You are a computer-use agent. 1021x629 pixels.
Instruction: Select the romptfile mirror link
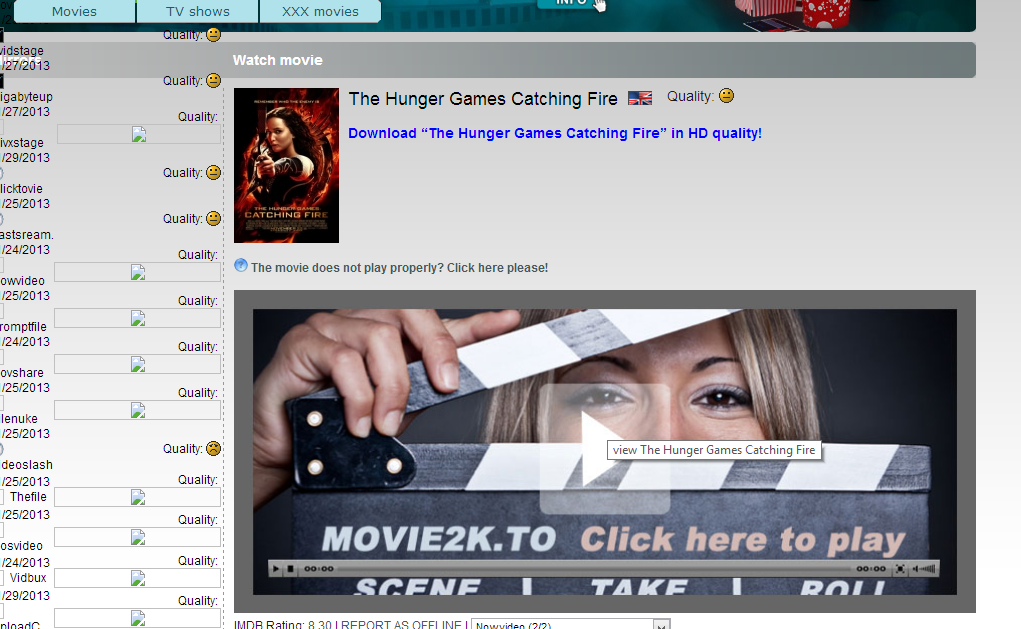click(x=23, y=327)
